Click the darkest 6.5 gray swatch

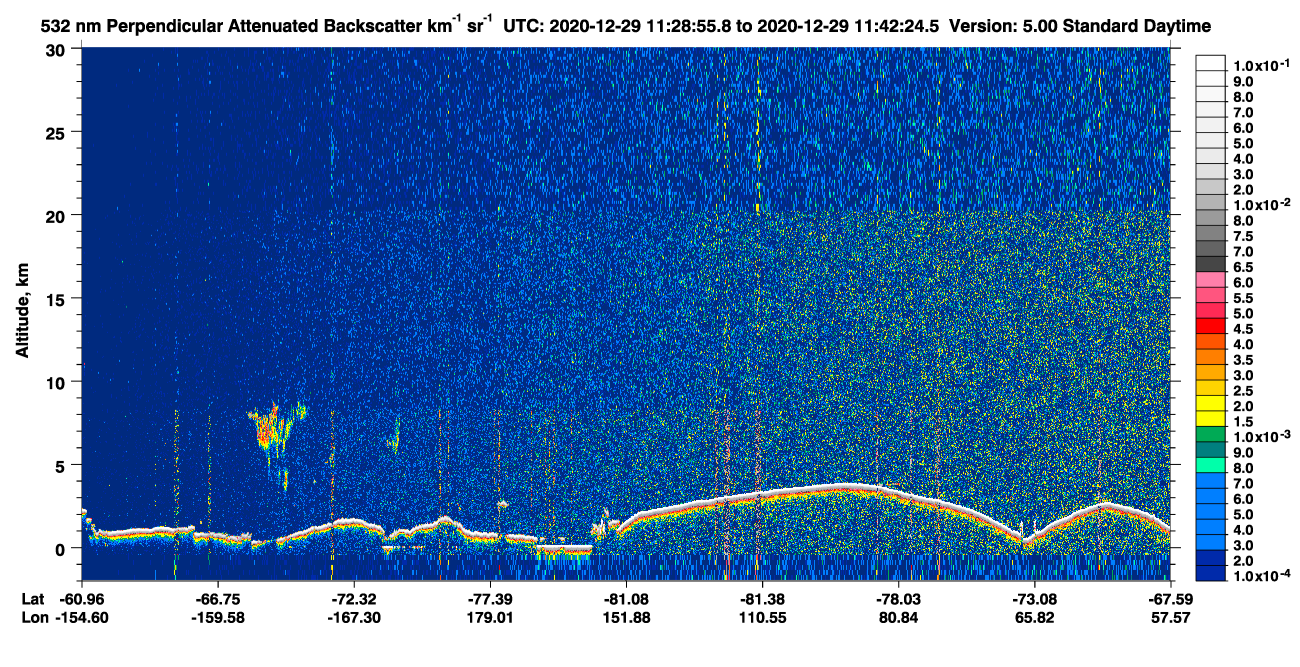pos(1210,266)
